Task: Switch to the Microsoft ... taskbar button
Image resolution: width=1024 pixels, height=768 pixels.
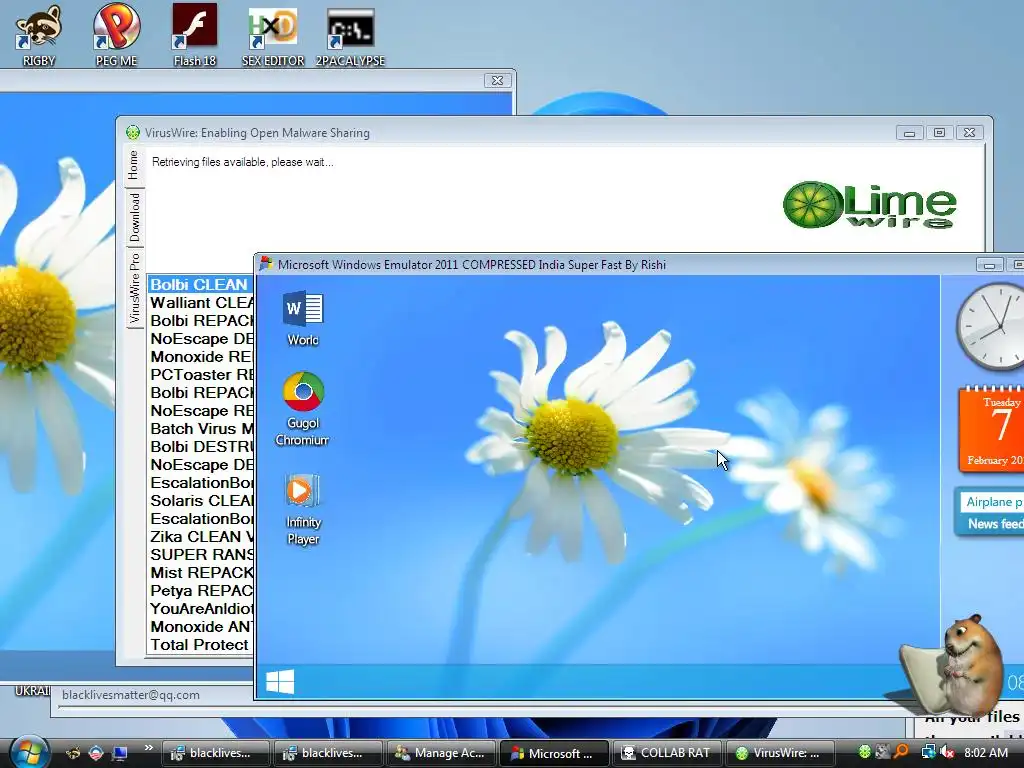Action: coord(553,753)
